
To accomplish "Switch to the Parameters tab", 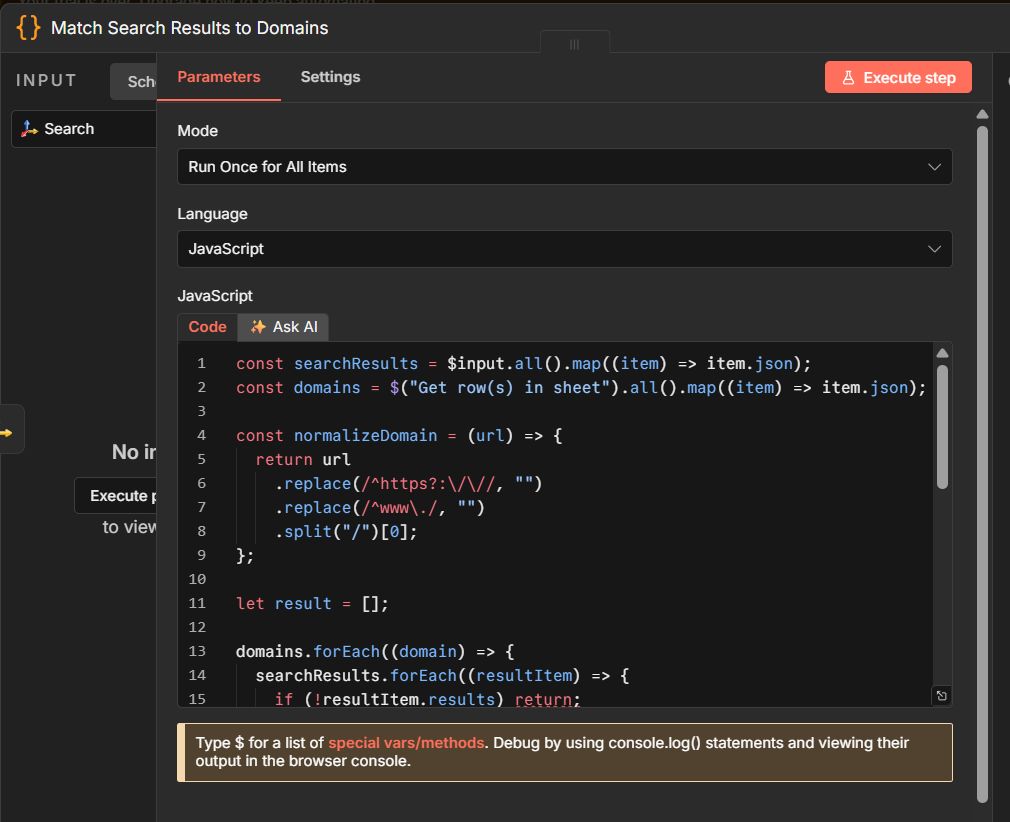I will click(x=218, y=77).
